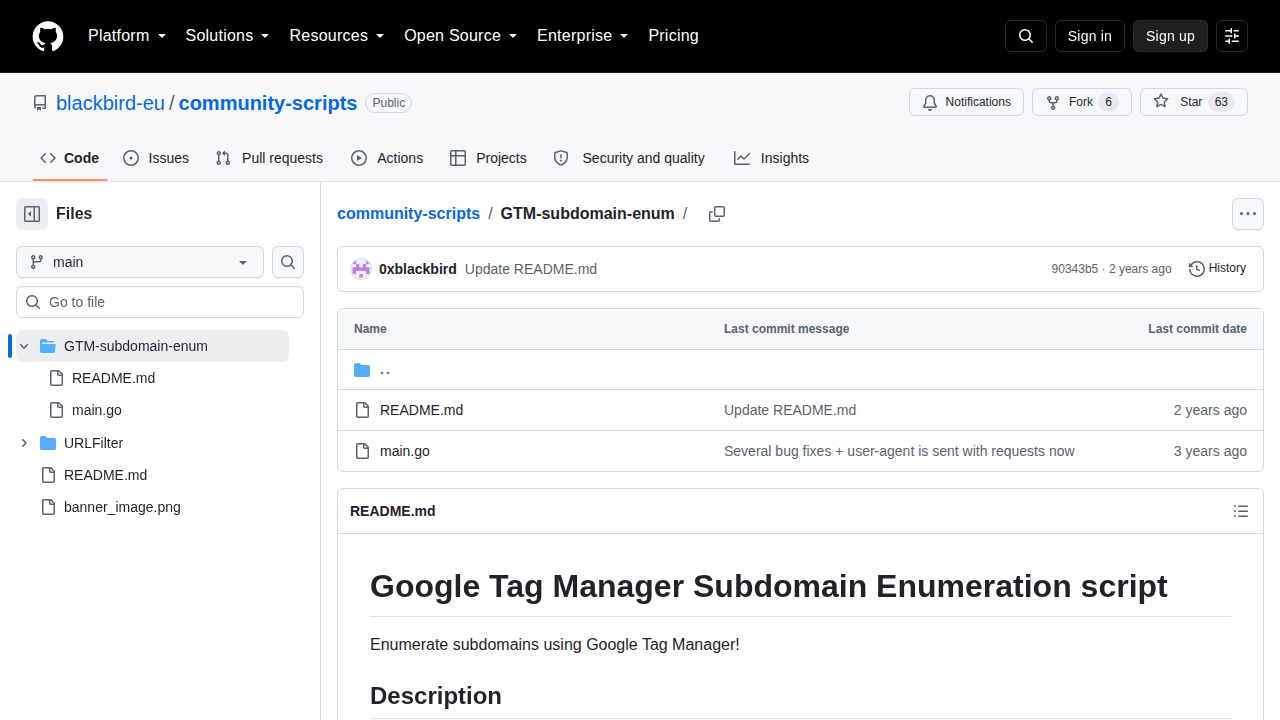Open the main branch selector dropdown
Viewport: 1280px width, 720px height.
tap(140, 262)
